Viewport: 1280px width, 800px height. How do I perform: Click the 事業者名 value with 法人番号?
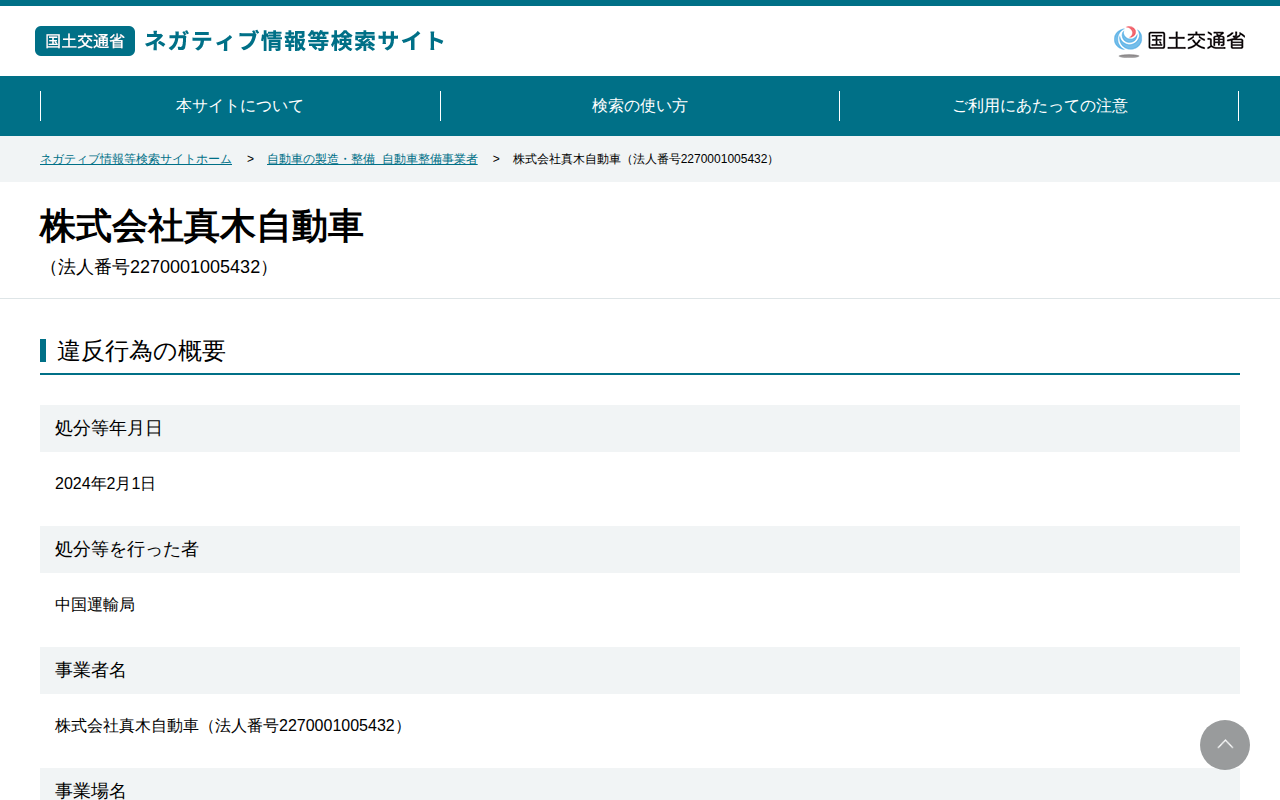[232, 726]
